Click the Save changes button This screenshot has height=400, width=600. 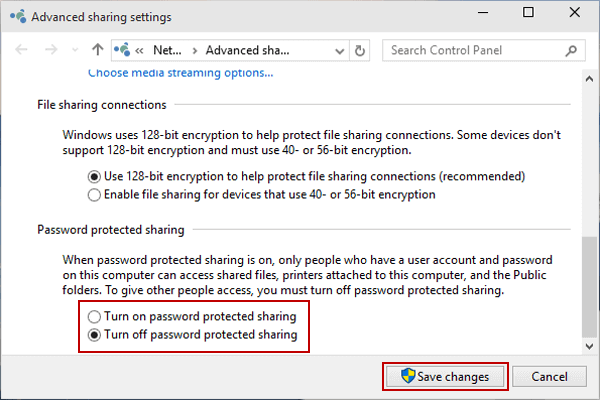pyautogui.click(x=445, y=377)
